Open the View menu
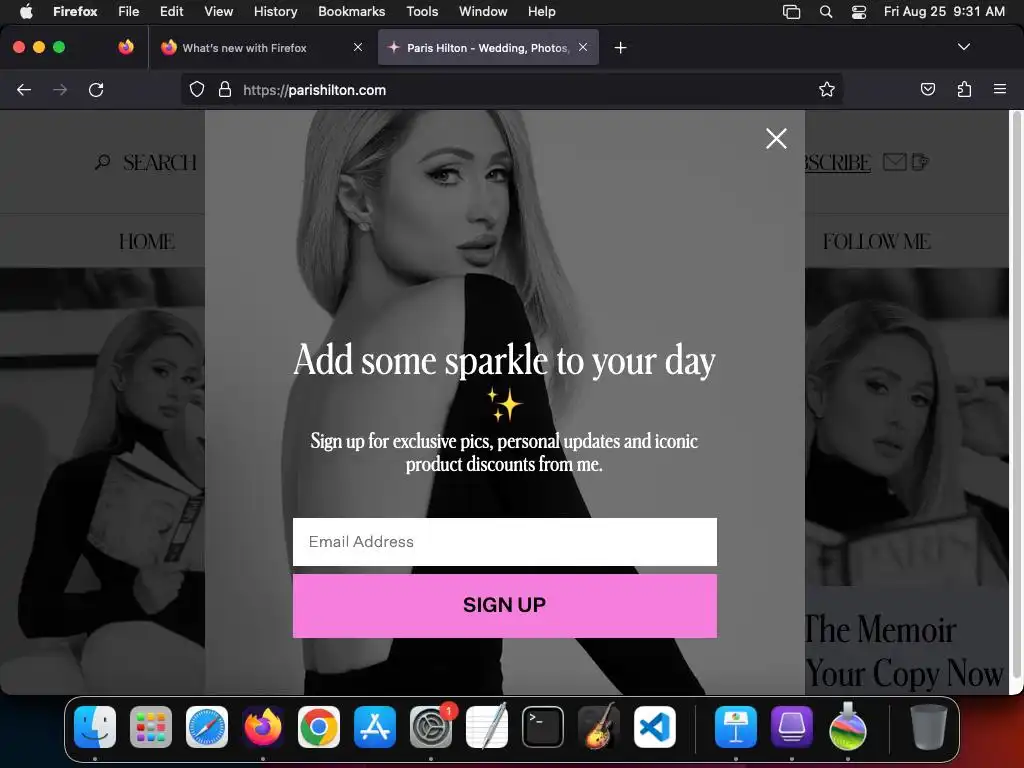 click(218, 11)
